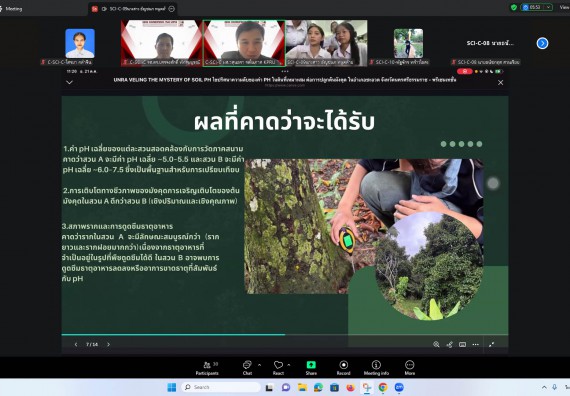The height and width of the screenshot is (396, 570).
Task: Click the green encryption shield icon
Action: point(514,7)
